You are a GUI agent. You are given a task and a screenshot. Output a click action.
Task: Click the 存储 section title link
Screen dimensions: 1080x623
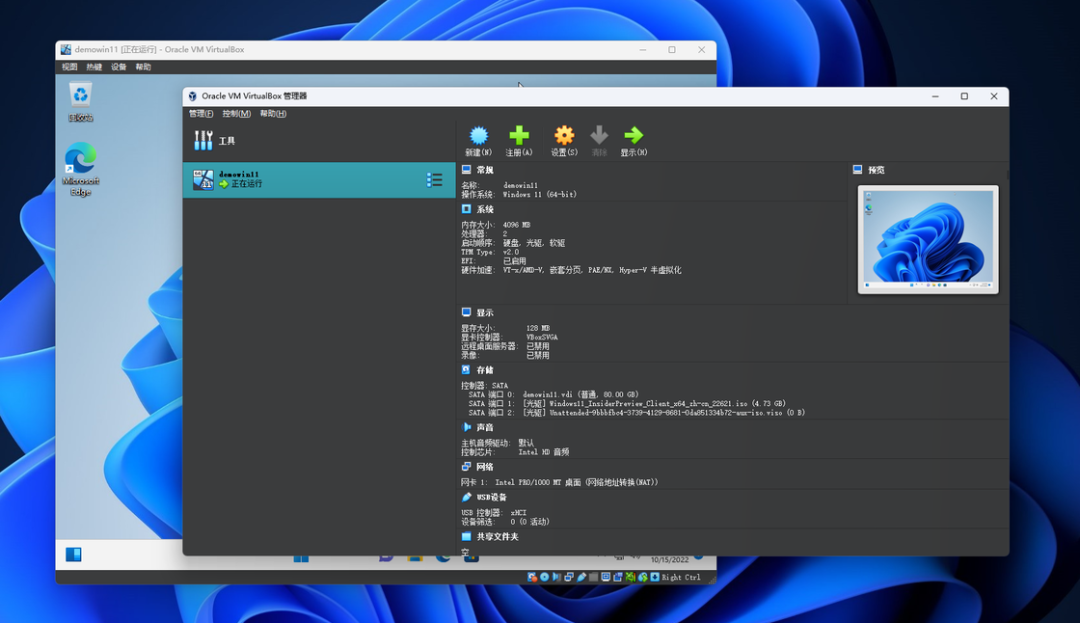[x=485, y=370]
